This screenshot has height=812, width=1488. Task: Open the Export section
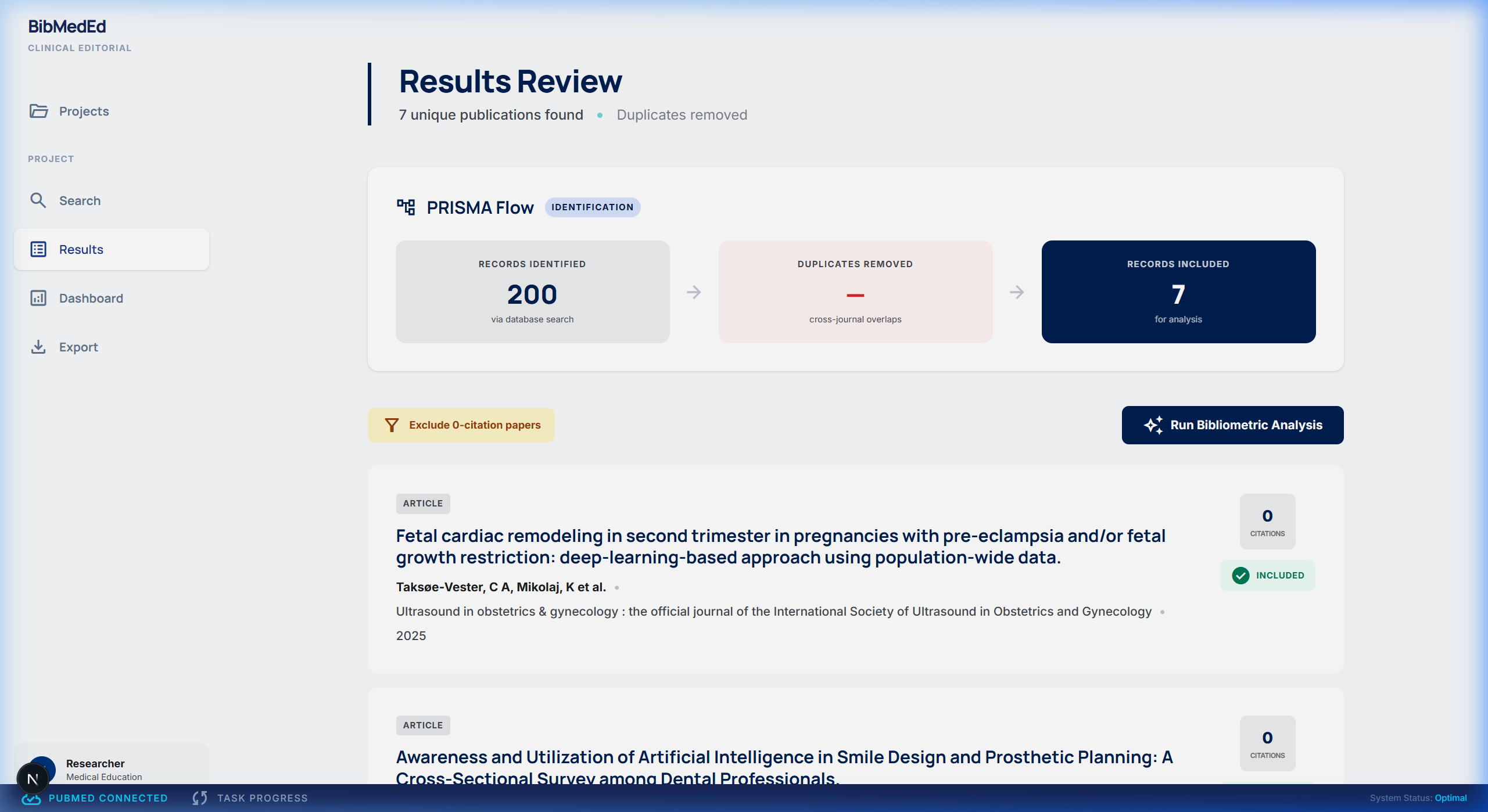(x=112, y=347)
